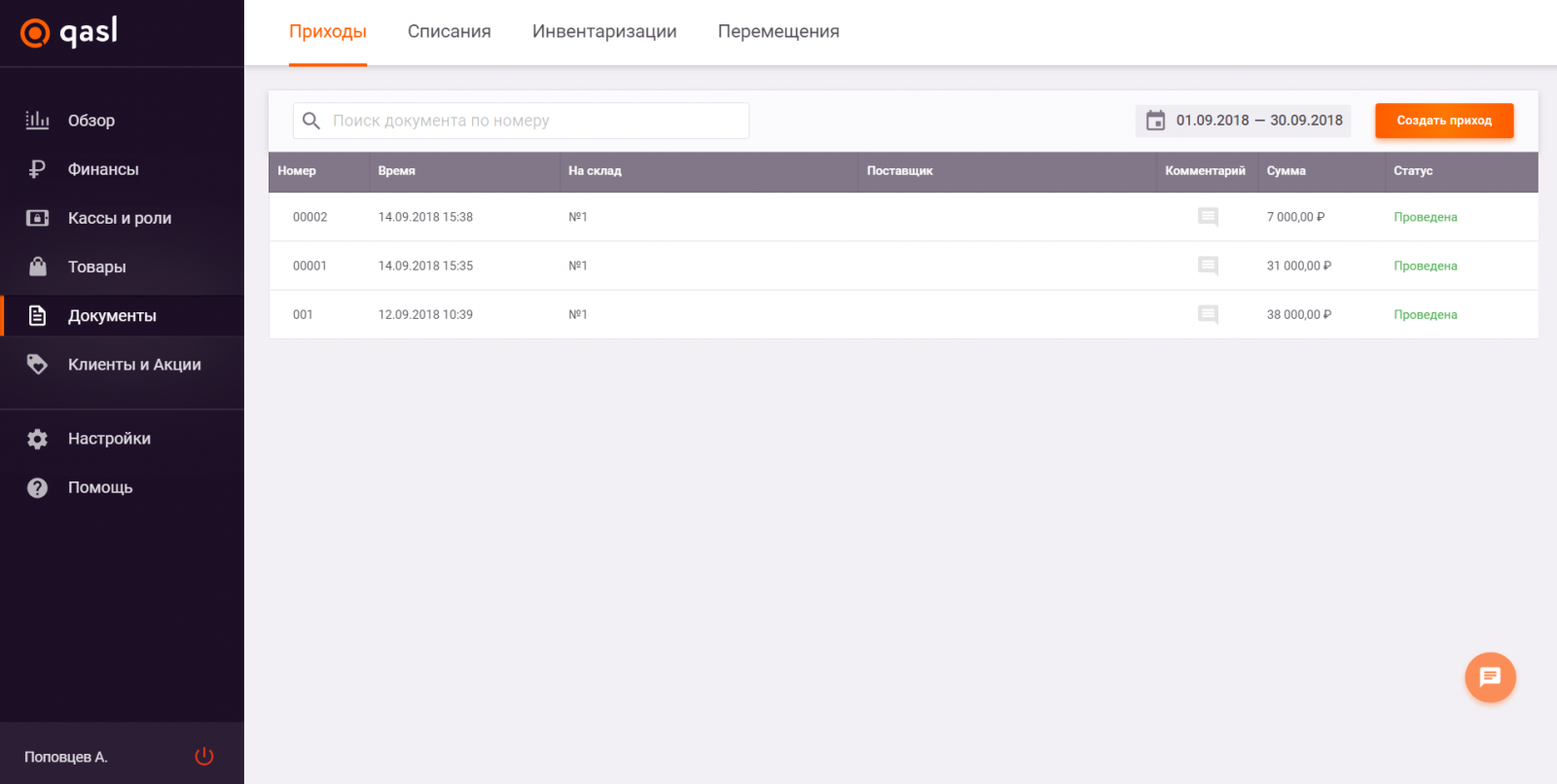Image resolution: width=1557 pixels, height=784 pixels.
Task: Open the comment icon for document 001
Action: pyautogui.click(x=1208, y=314)
